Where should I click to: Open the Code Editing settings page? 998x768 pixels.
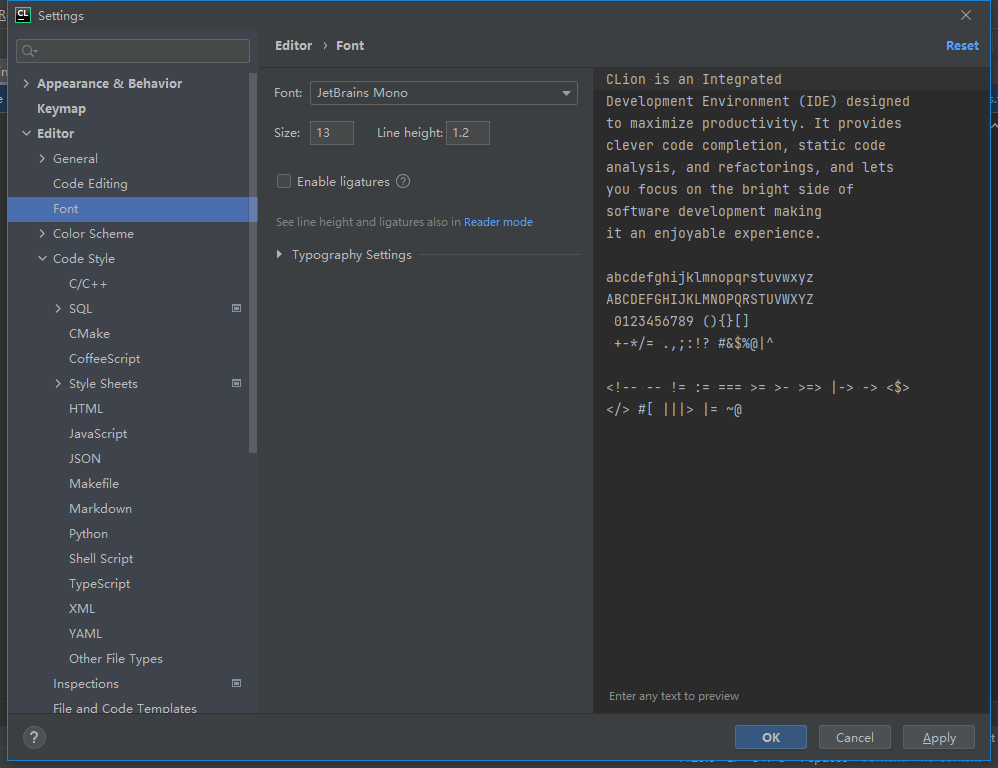(90, 183)
